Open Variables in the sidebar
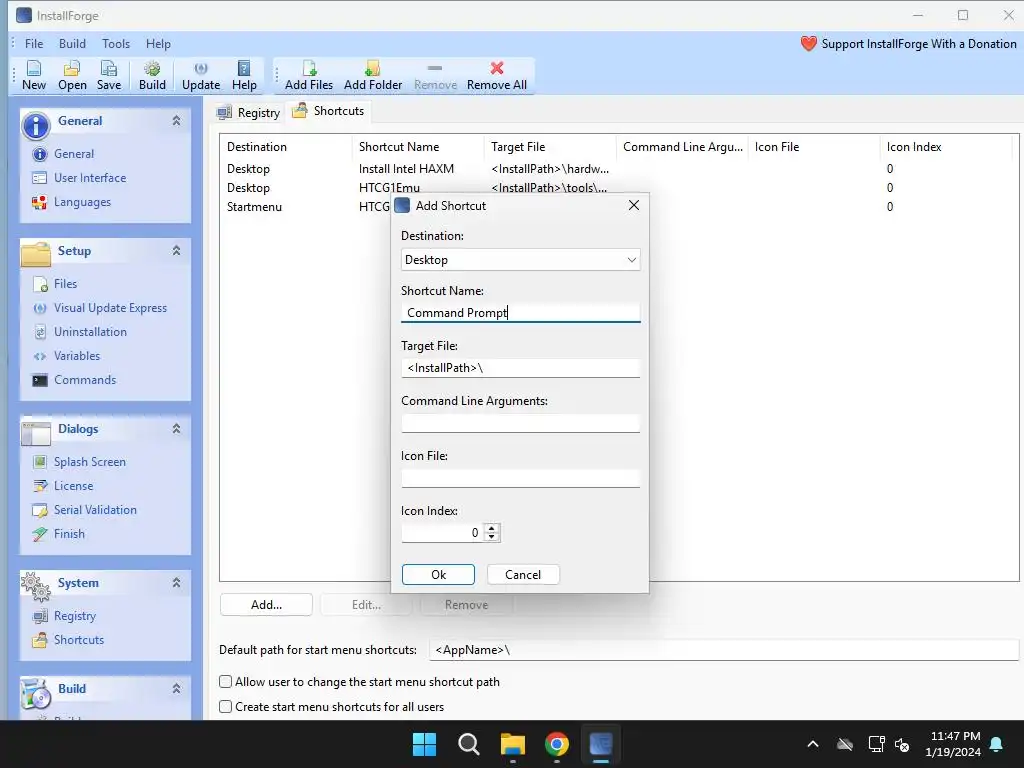Image resolution: width=1024 pixels, height=768 pixels. point(77,356)
